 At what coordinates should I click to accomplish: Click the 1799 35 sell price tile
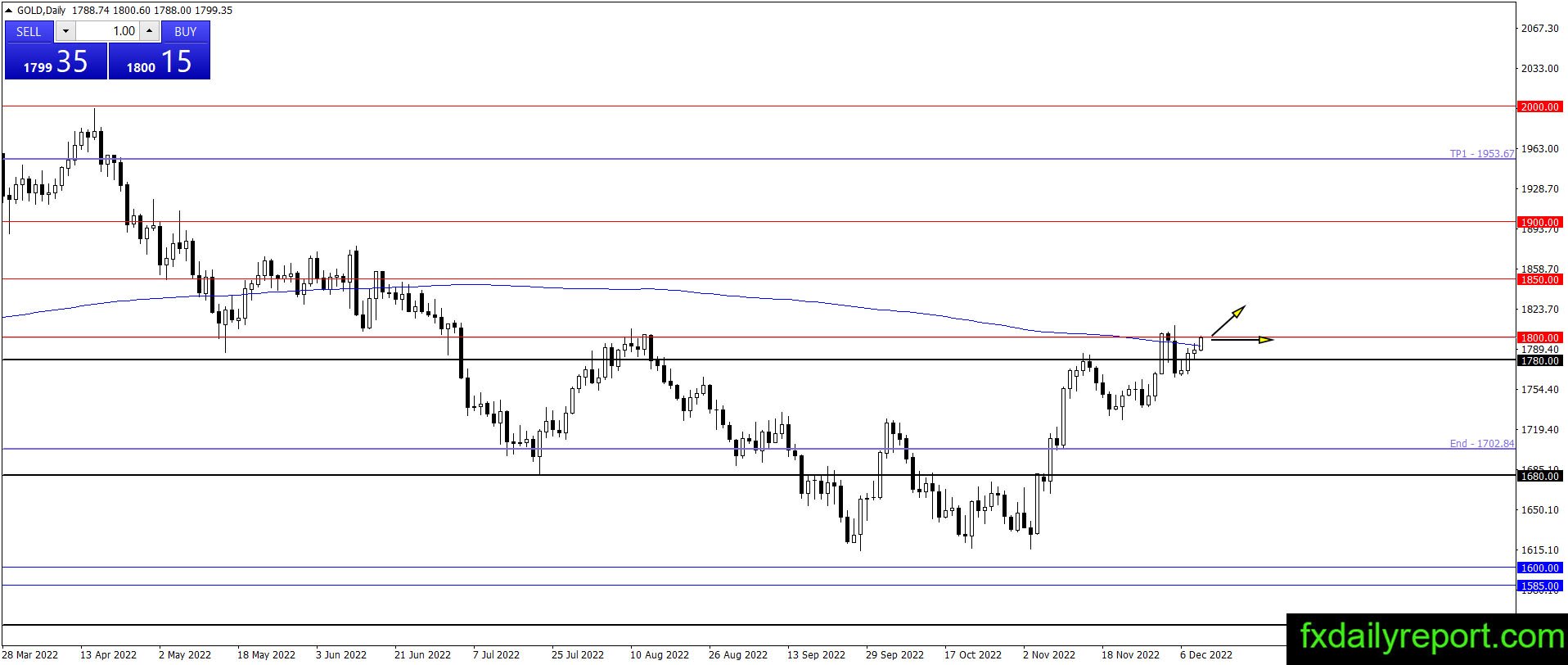[56, 61]
